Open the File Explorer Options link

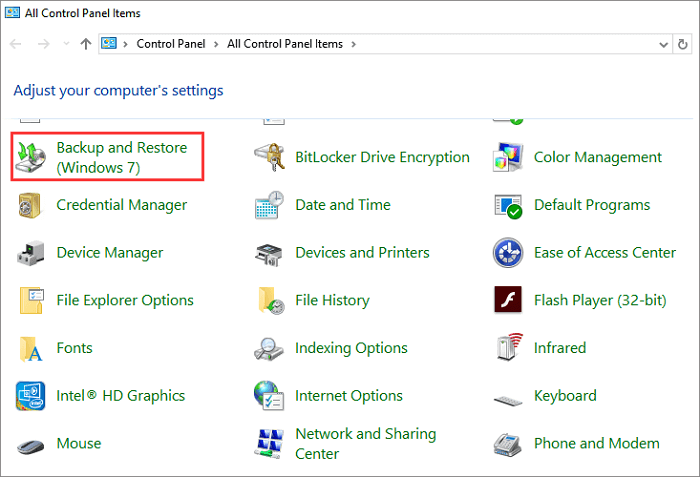[125, 300]
